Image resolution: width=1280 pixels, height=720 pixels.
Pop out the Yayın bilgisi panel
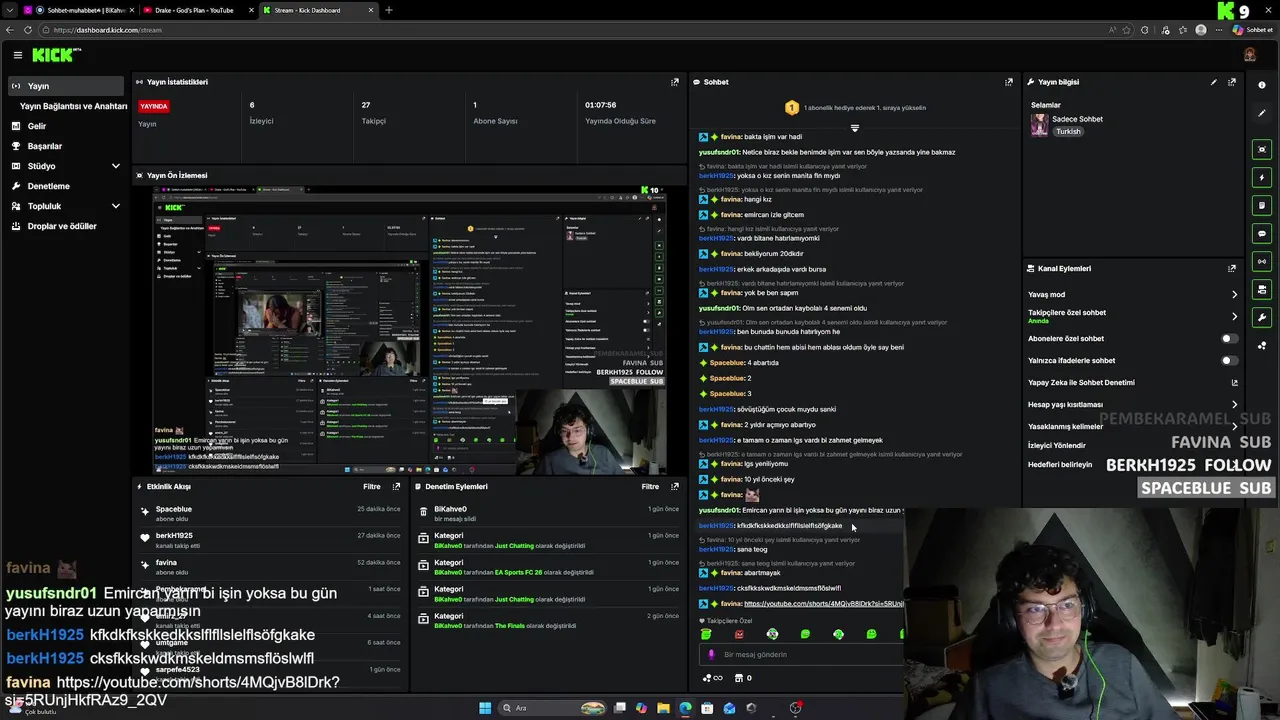pos(1232,82)
